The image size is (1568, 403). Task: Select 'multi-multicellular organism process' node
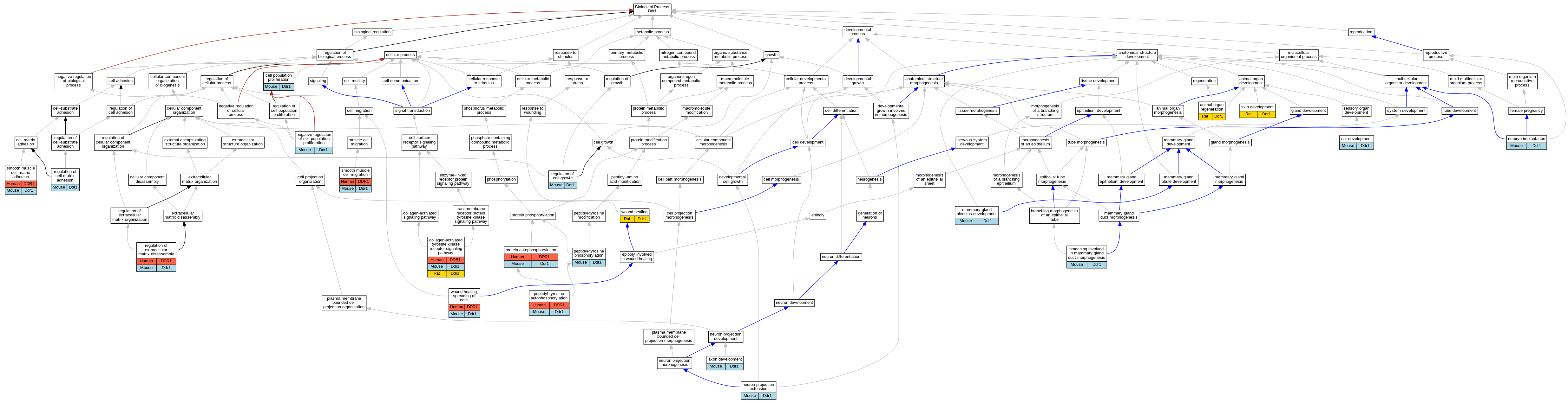(x=1466, y=81)
